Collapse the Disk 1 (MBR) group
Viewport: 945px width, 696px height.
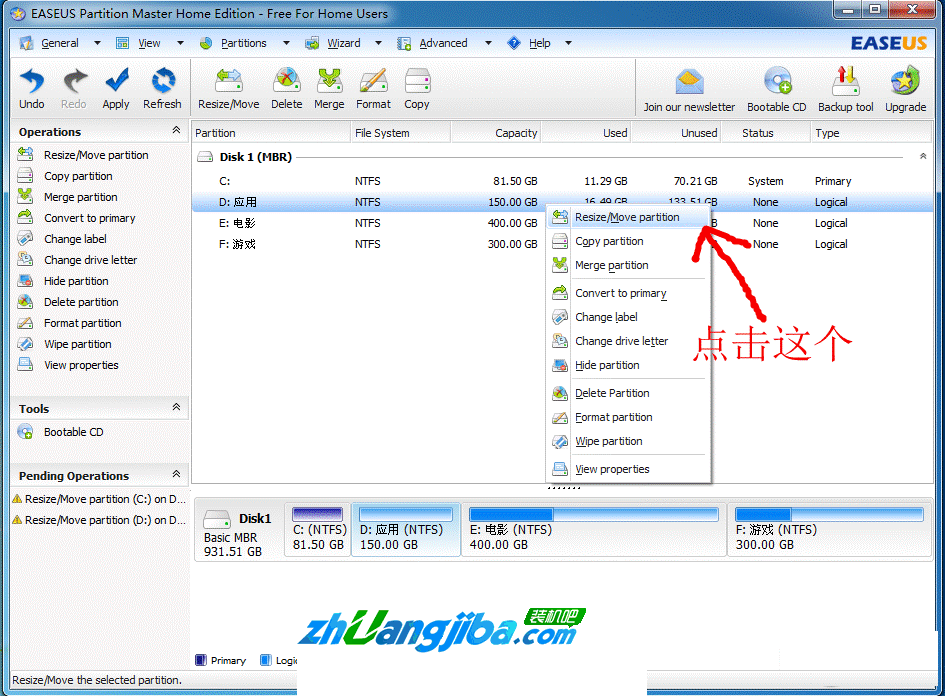point(923,157)
